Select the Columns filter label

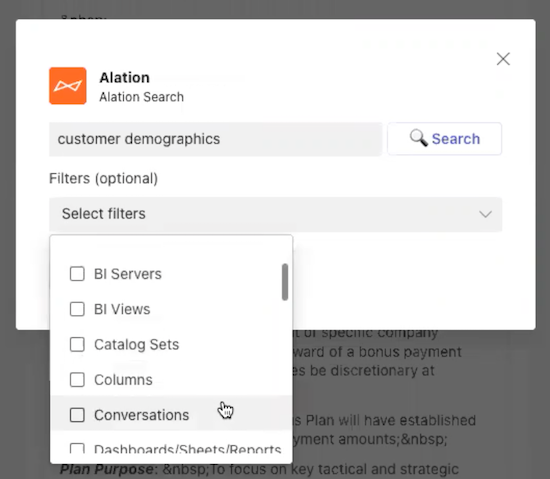point(123,380)
